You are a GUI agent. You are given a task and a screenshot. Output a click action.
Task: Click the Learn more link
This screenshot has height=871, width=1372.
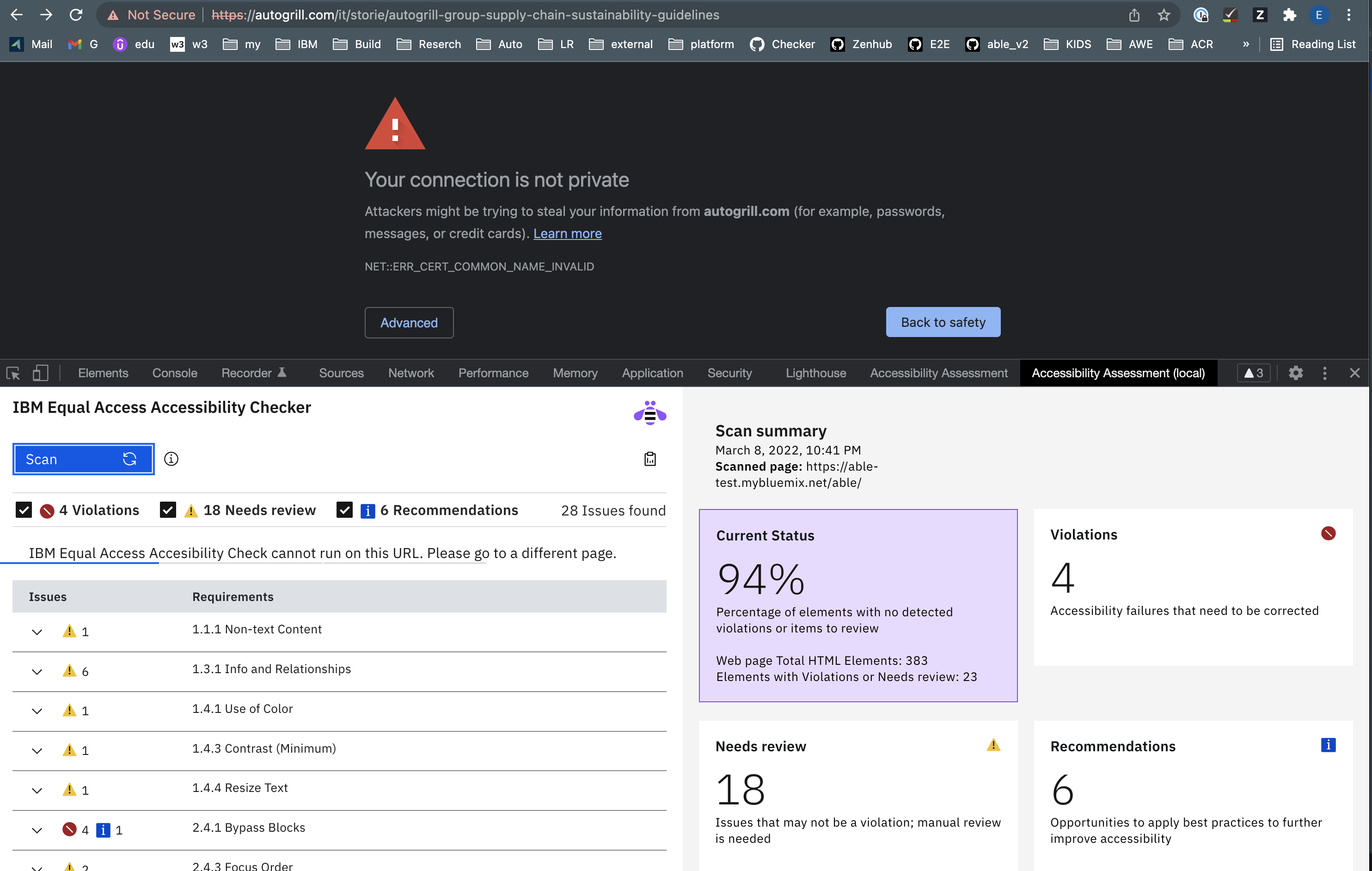[567, 233]
